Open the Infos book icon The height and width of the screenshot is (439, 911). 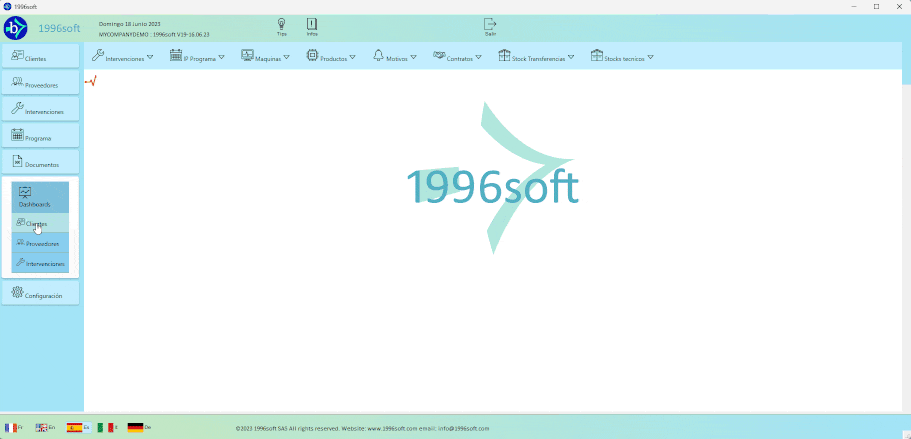[x=312, y=27]
